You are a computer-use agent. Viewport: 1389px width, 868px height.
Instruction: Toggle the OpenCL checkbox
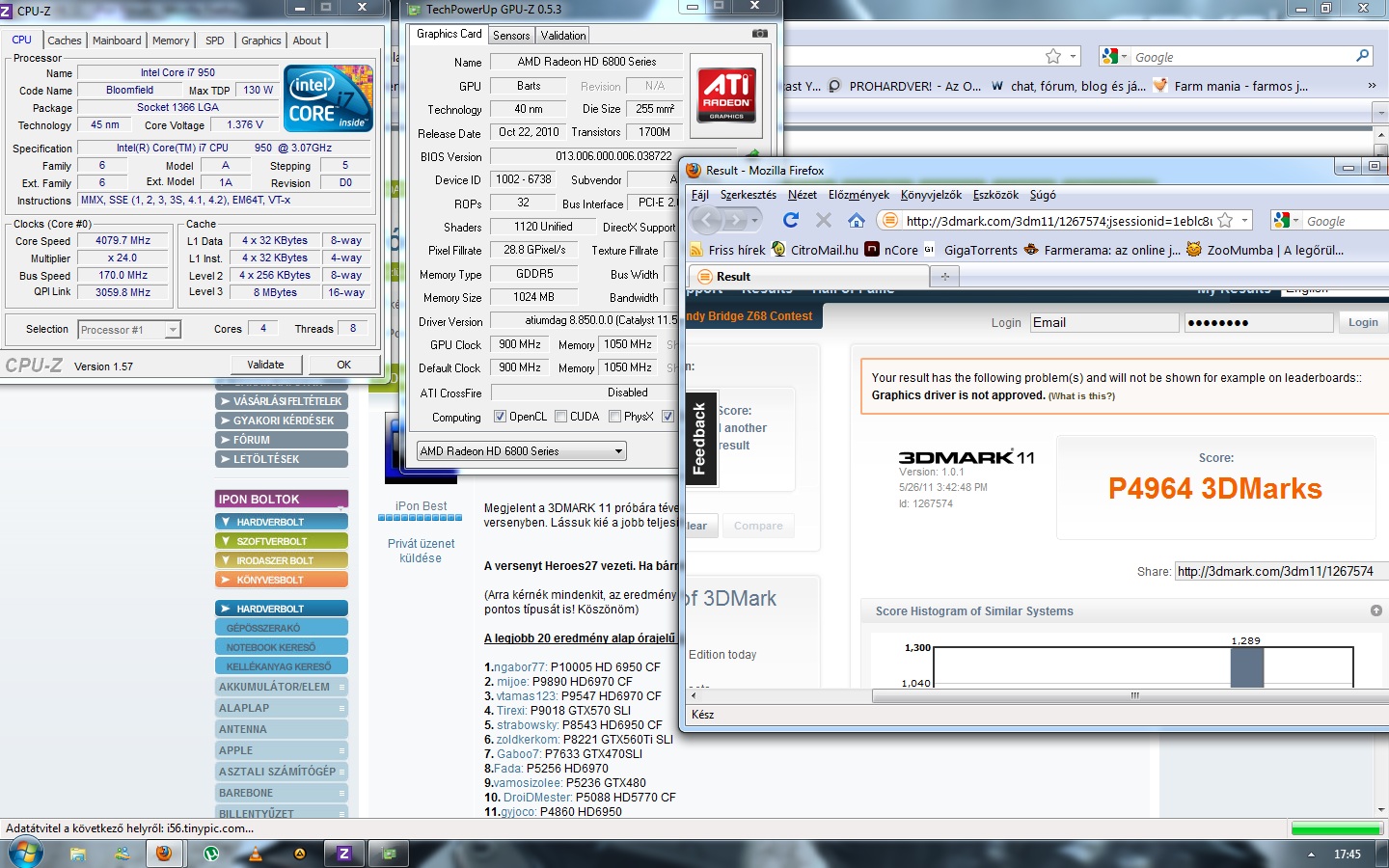click(500, 417)
